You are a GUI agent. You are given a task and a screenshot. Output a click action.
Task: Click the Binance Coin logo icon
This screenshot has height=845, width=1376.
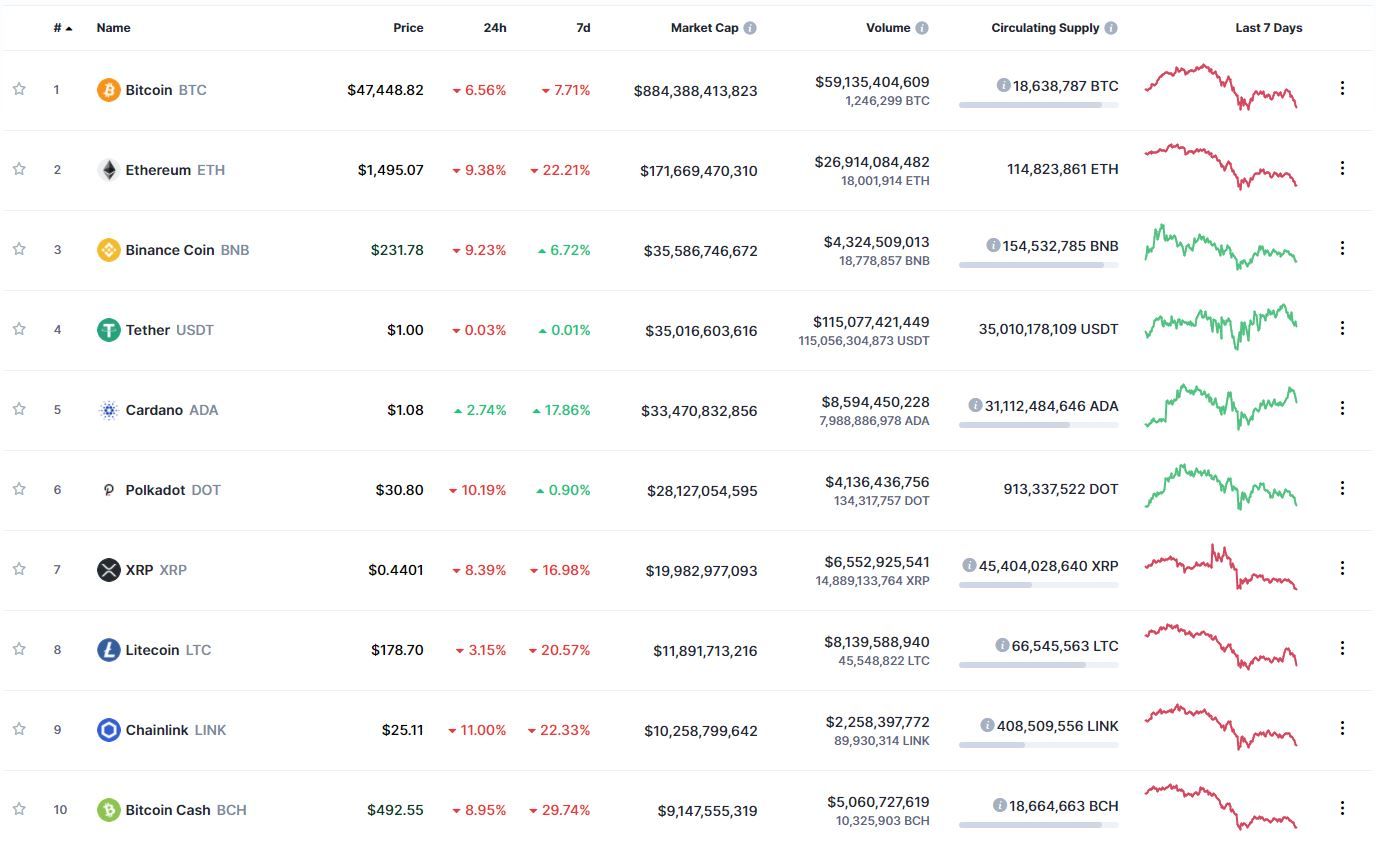point(108,250)
